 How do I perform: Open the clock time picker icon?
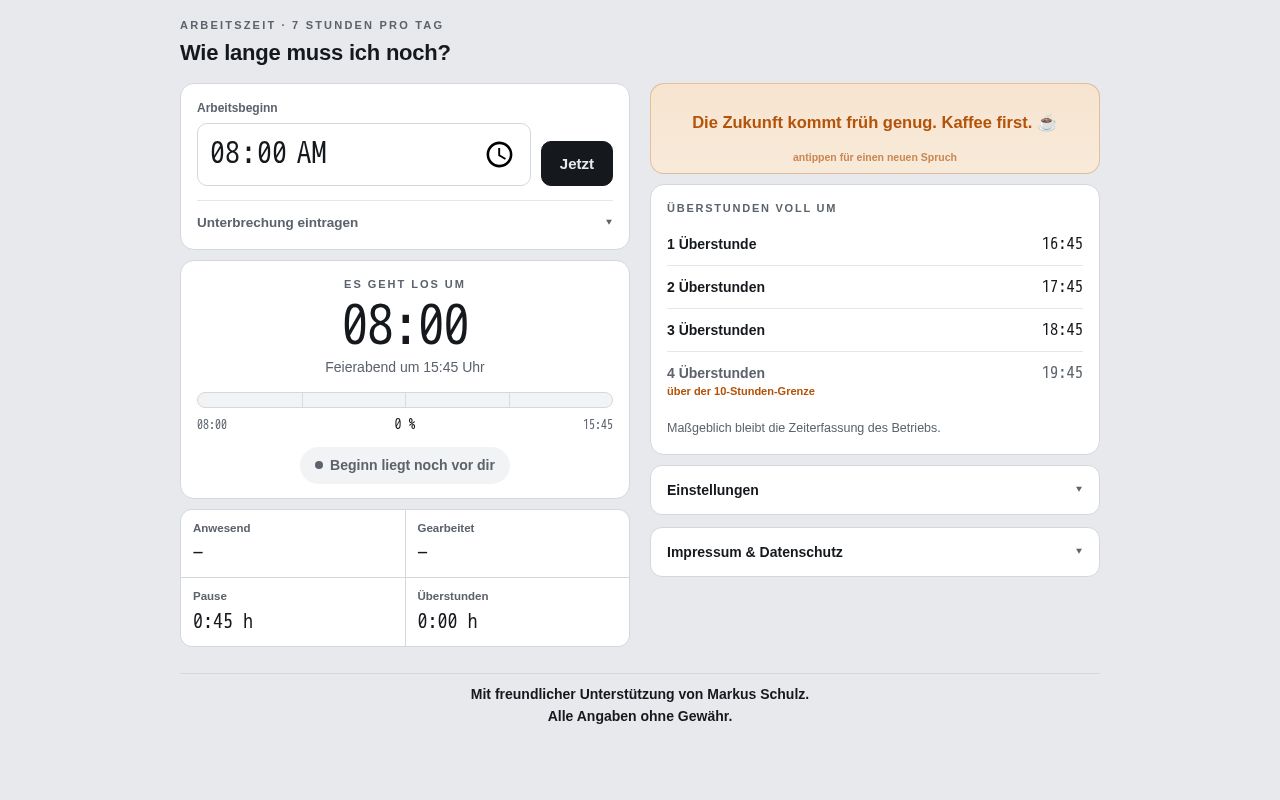click(499, 154)
